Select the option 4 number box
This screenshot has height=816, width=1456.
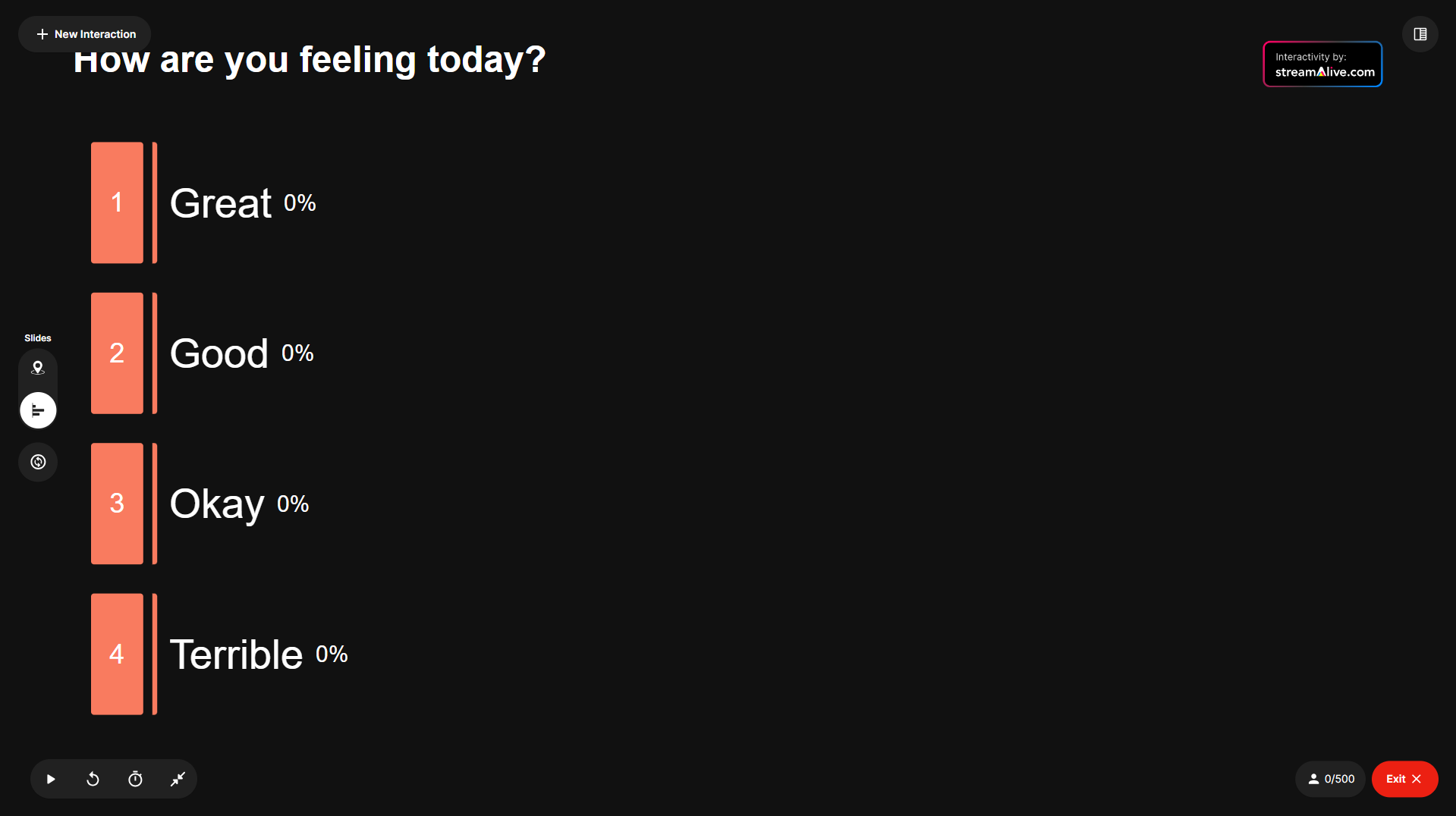(117, 654)
